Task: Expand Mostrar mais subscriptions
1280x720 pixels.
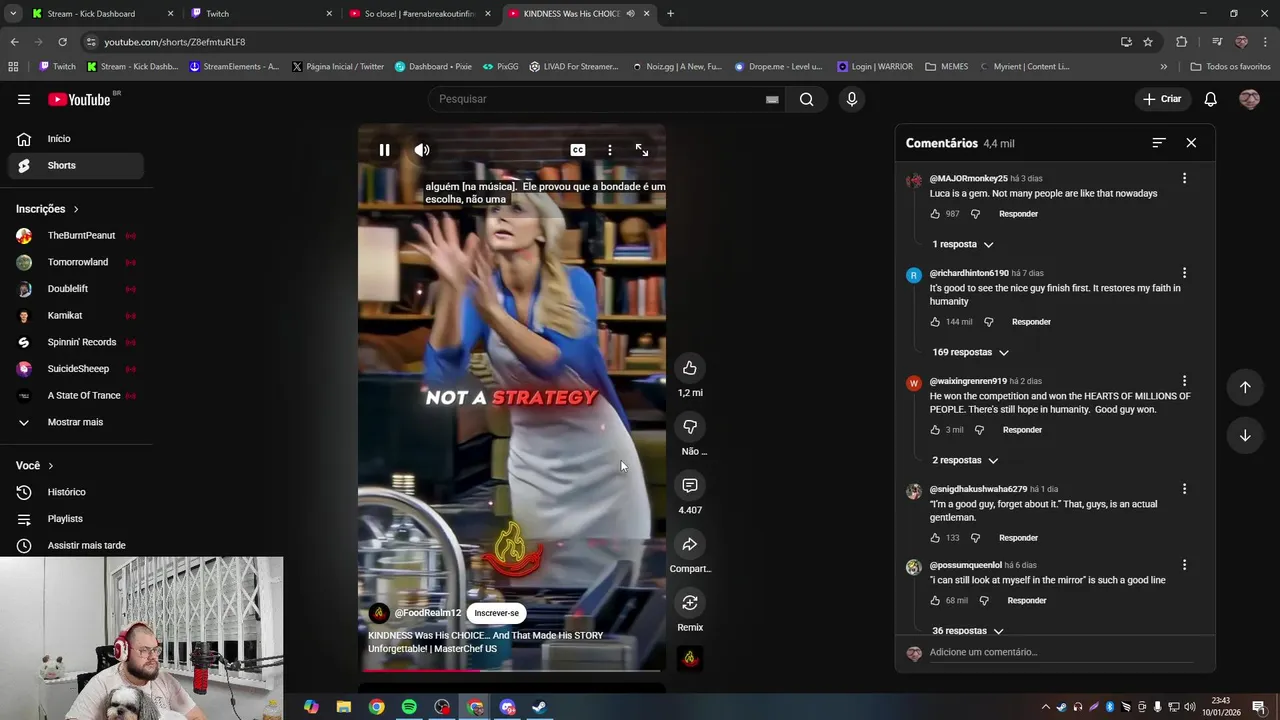Action: tap(76, 422)
